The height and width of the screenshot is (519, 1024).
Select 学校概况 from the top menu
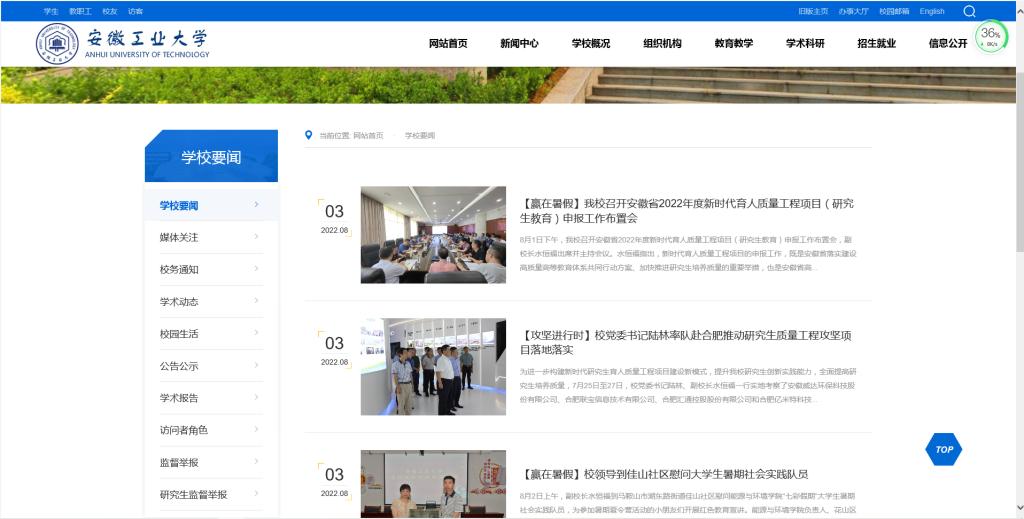click(591, 44)
